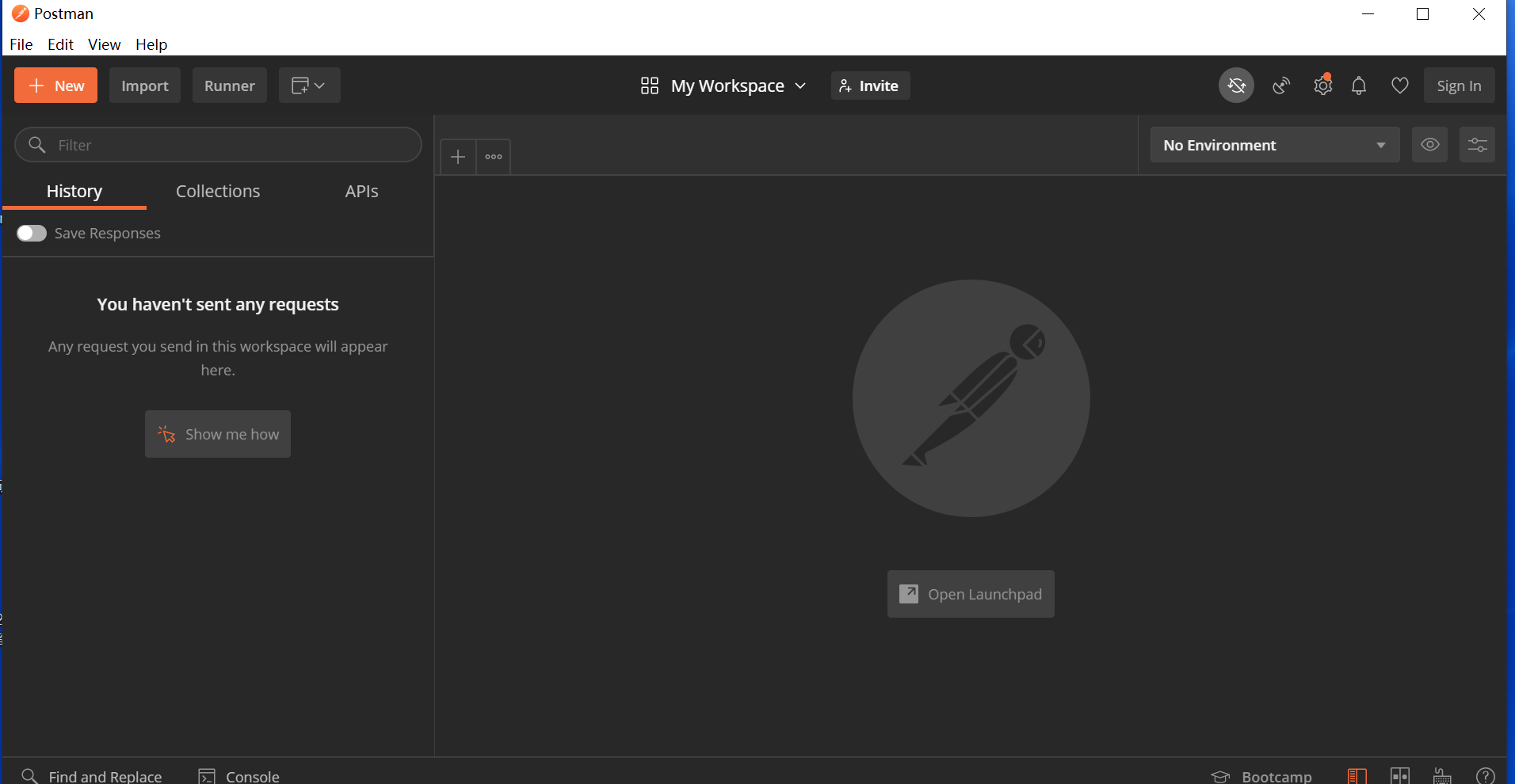Open the View menu
Viewport: 1515px width, 784px height.
[105, 44]
